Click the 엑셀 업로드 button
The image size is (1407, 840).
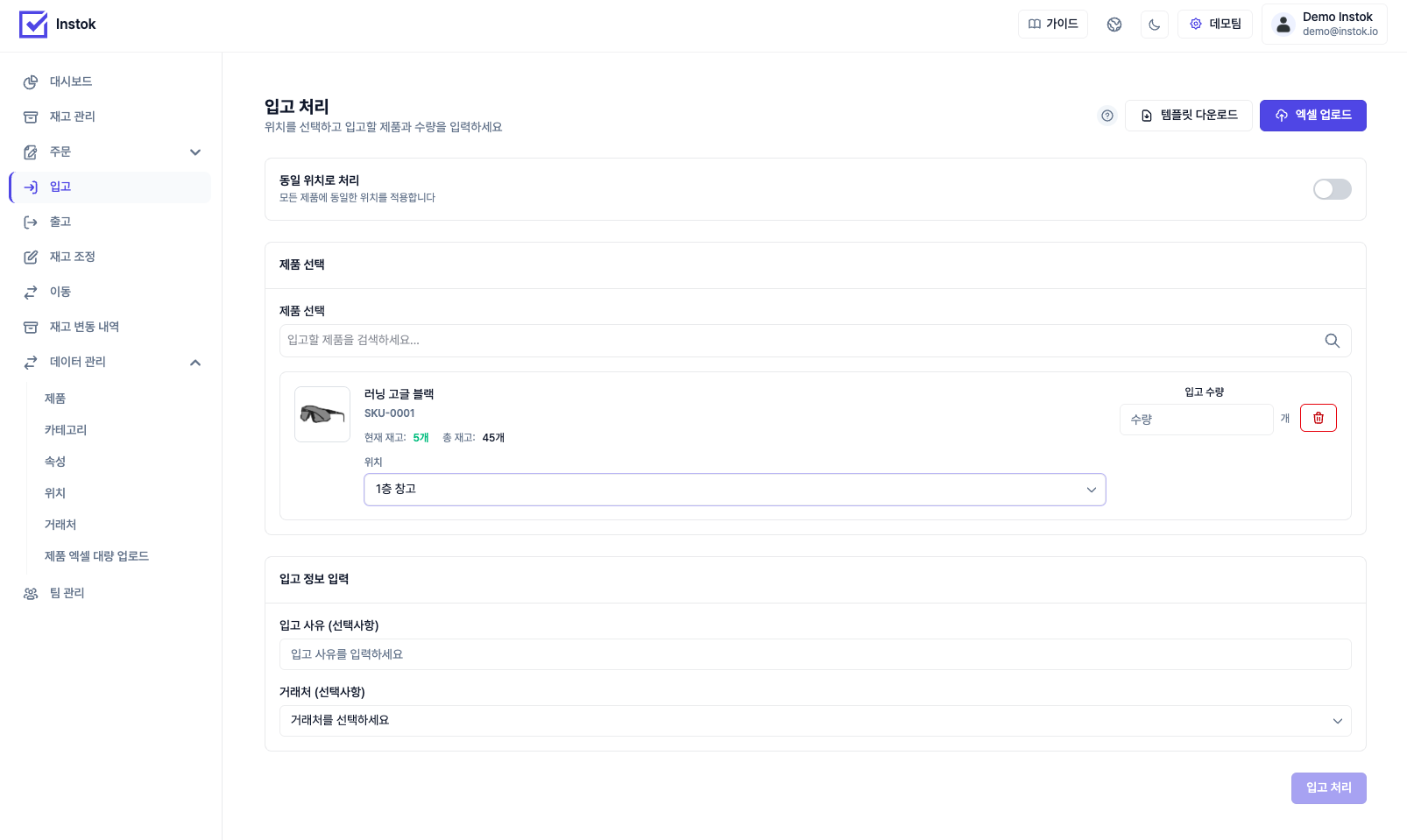click(x=1312, y=116)
